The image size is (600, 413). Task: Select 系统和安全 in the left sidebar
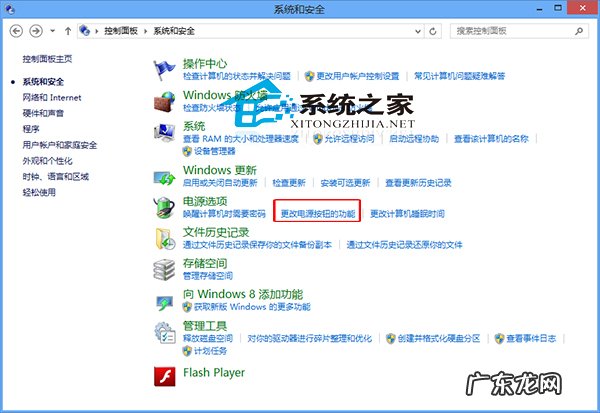tap(43, 82)
